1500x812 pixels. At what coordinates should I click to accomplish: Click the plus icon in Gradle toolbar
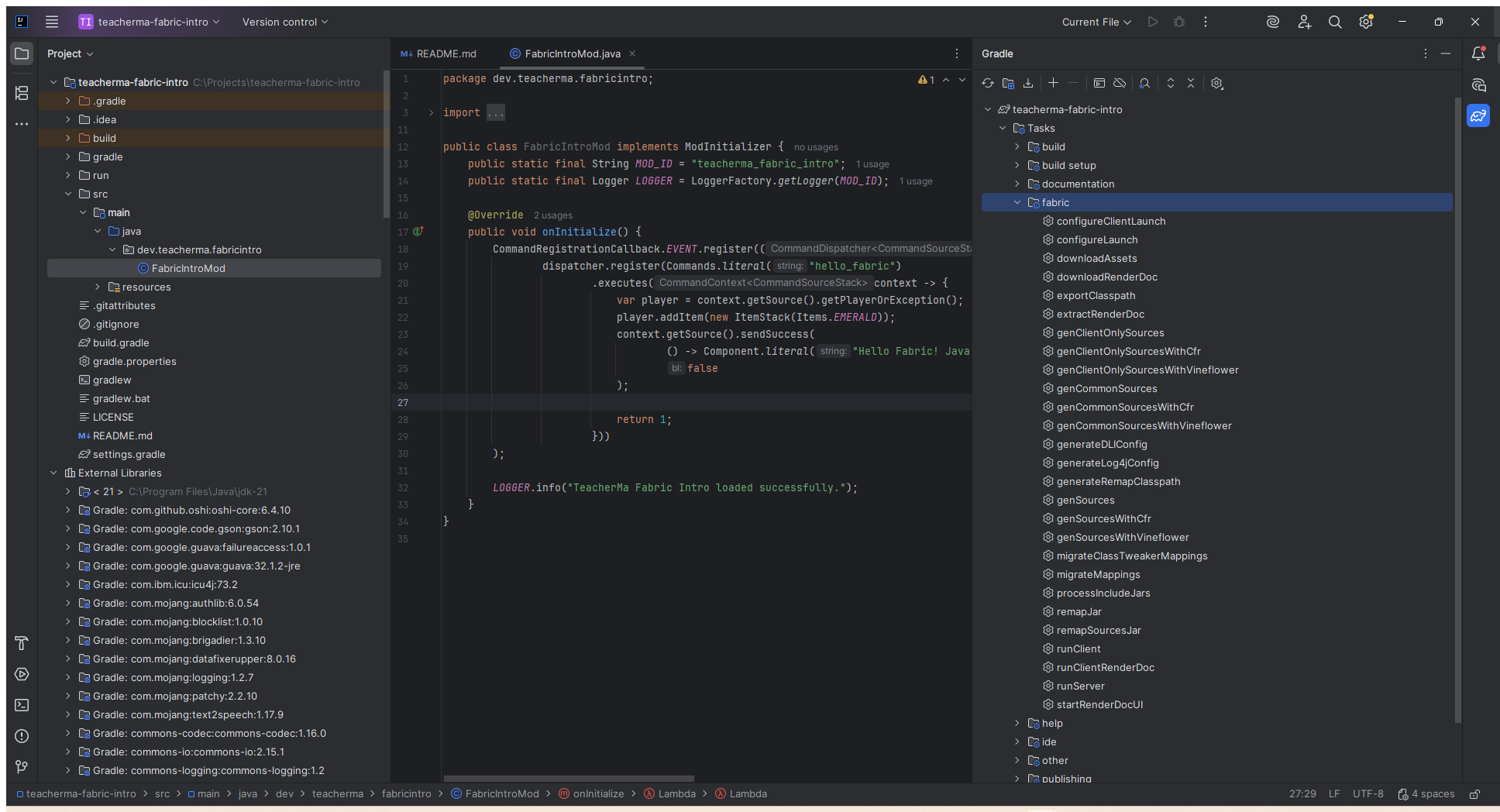click(1053, 83)
